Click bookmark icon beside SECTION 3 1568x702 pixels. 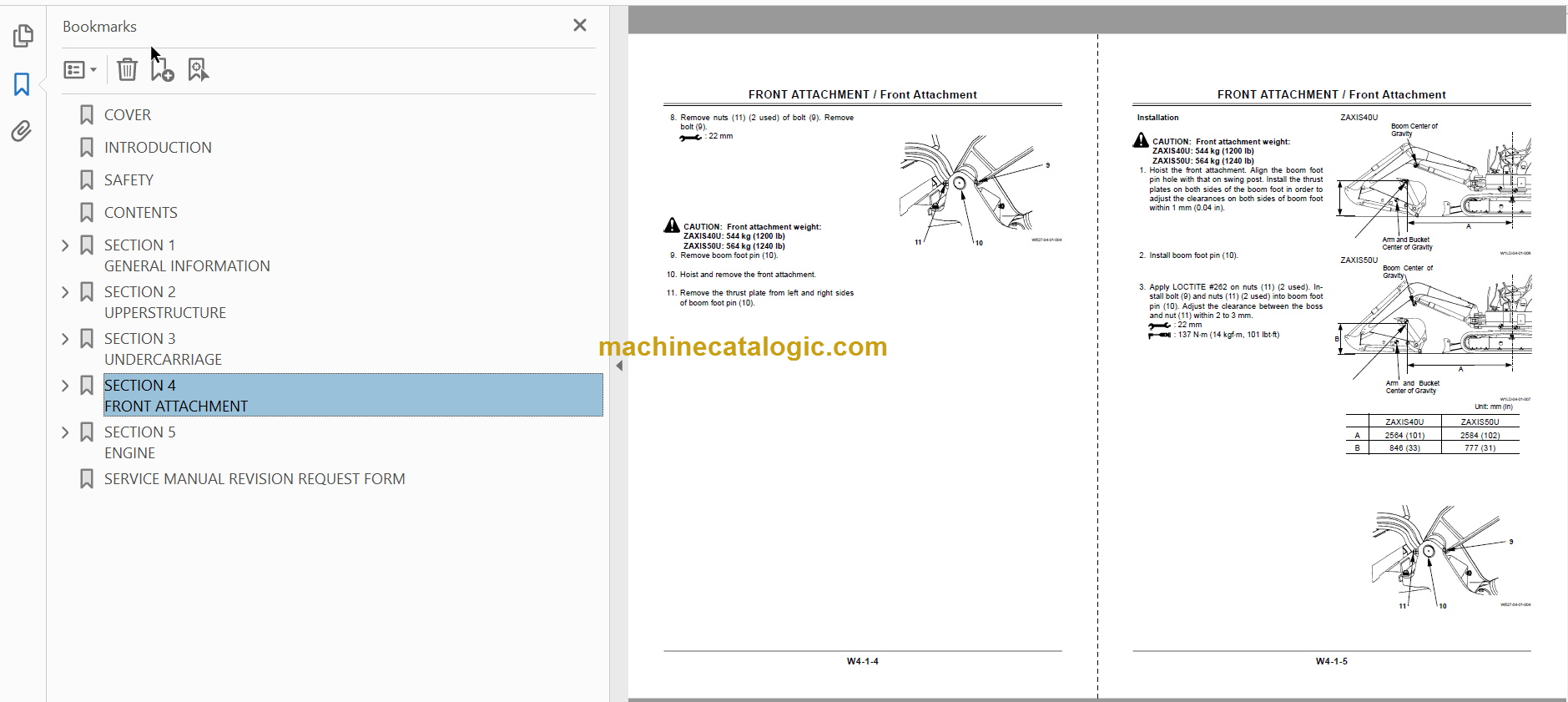pyautogui.click(x=87, y=339)
